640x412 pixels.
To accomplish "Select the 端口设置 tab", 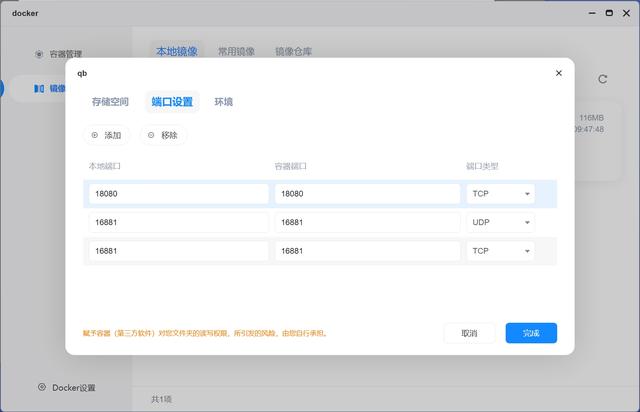I will pos(172,102).
